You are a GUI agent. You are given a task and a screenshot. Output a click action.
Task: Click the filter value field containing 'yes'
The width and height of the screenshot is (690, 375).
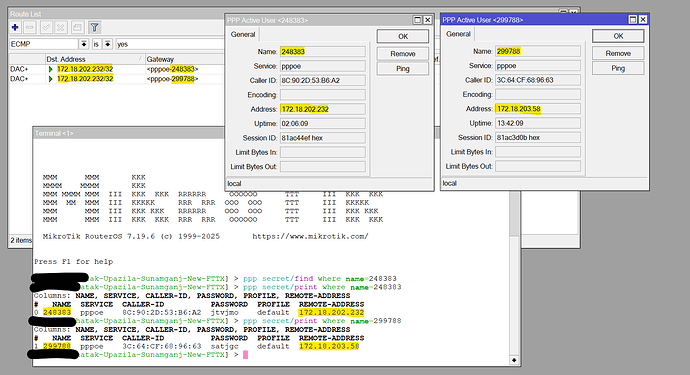pyautogui.click(x=170, y=44)
